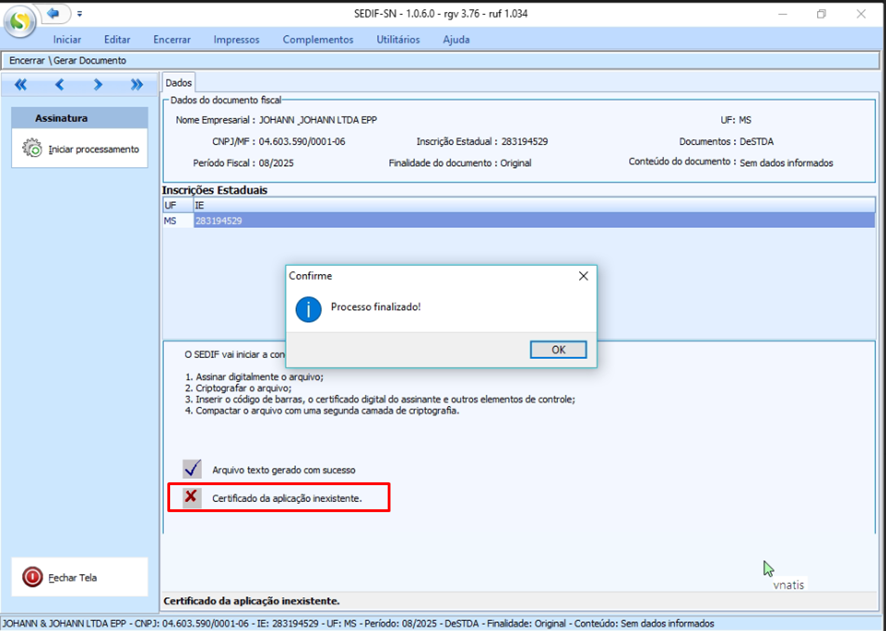Go to previous record left arrow

coord(59,85)
